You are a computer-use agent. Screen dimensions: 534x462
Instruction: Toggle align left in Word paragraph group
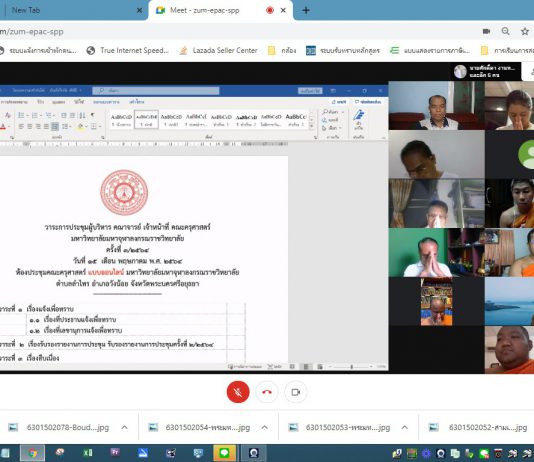[21, 126]
